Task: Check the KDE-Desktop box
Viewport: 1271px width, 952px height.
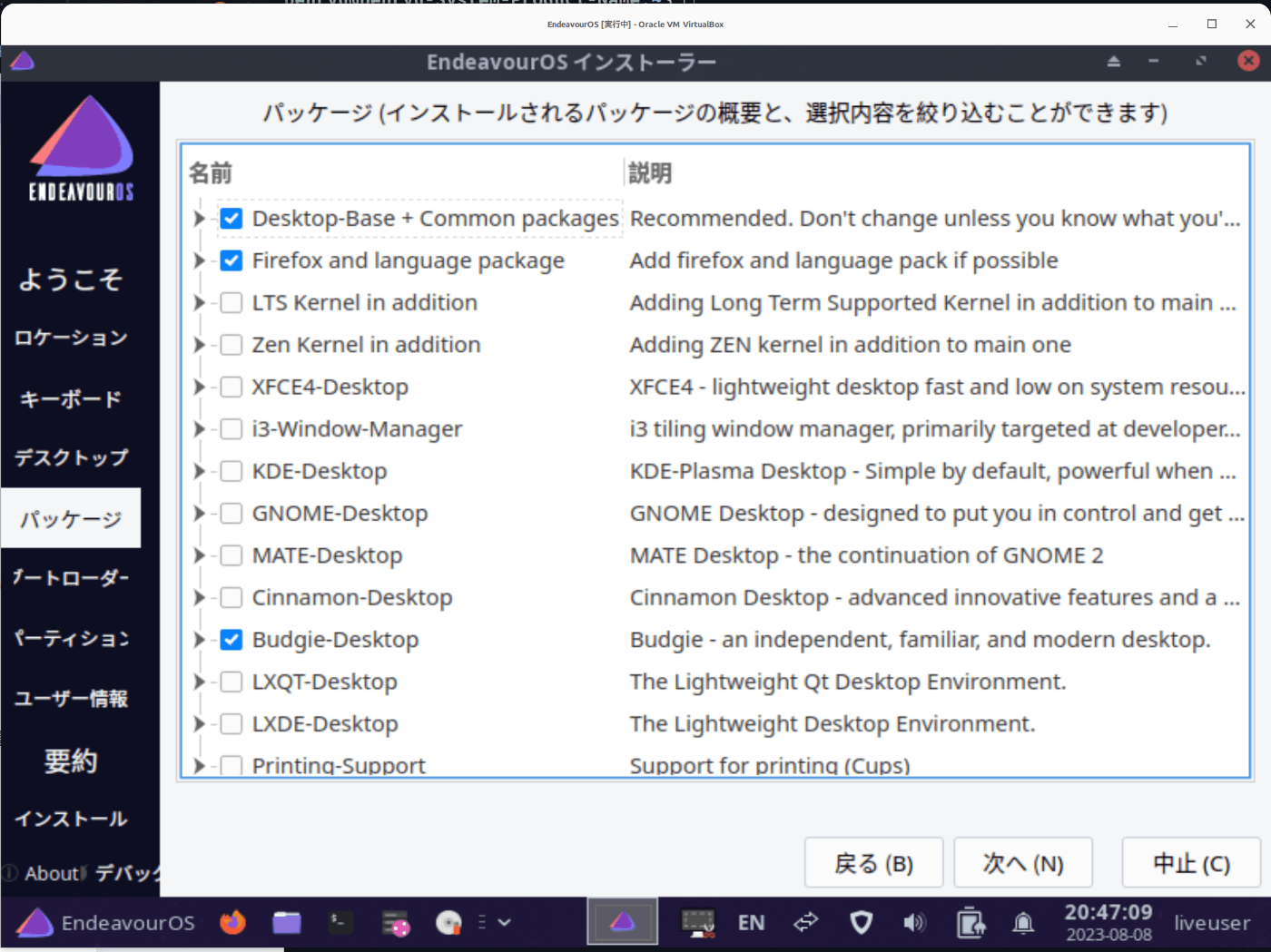Action: [232, 471]
